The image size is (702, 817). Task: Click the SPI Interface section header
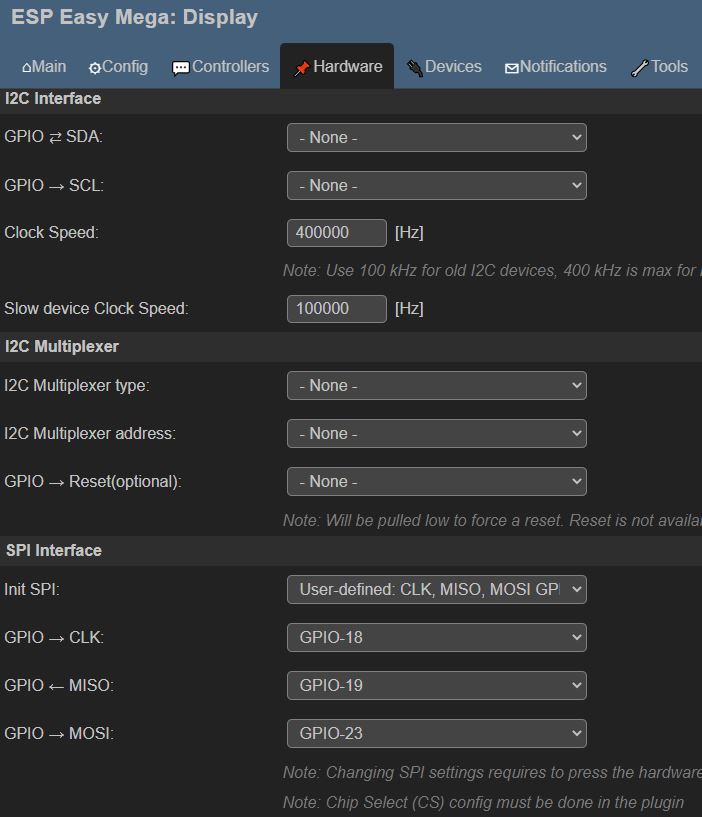tap(54, 550)
